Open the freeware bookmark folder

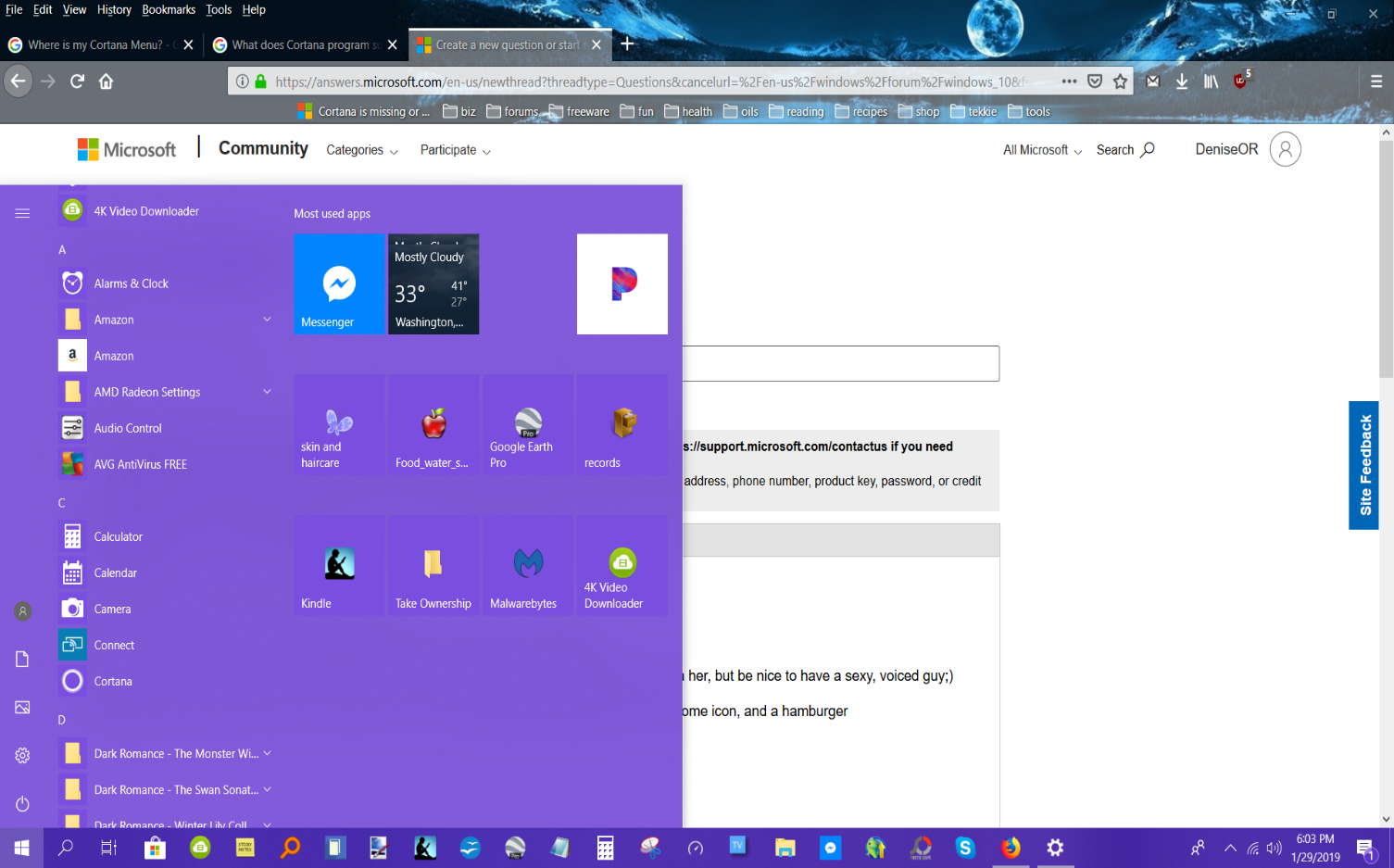pyautogui.click(x=579, y=112)
